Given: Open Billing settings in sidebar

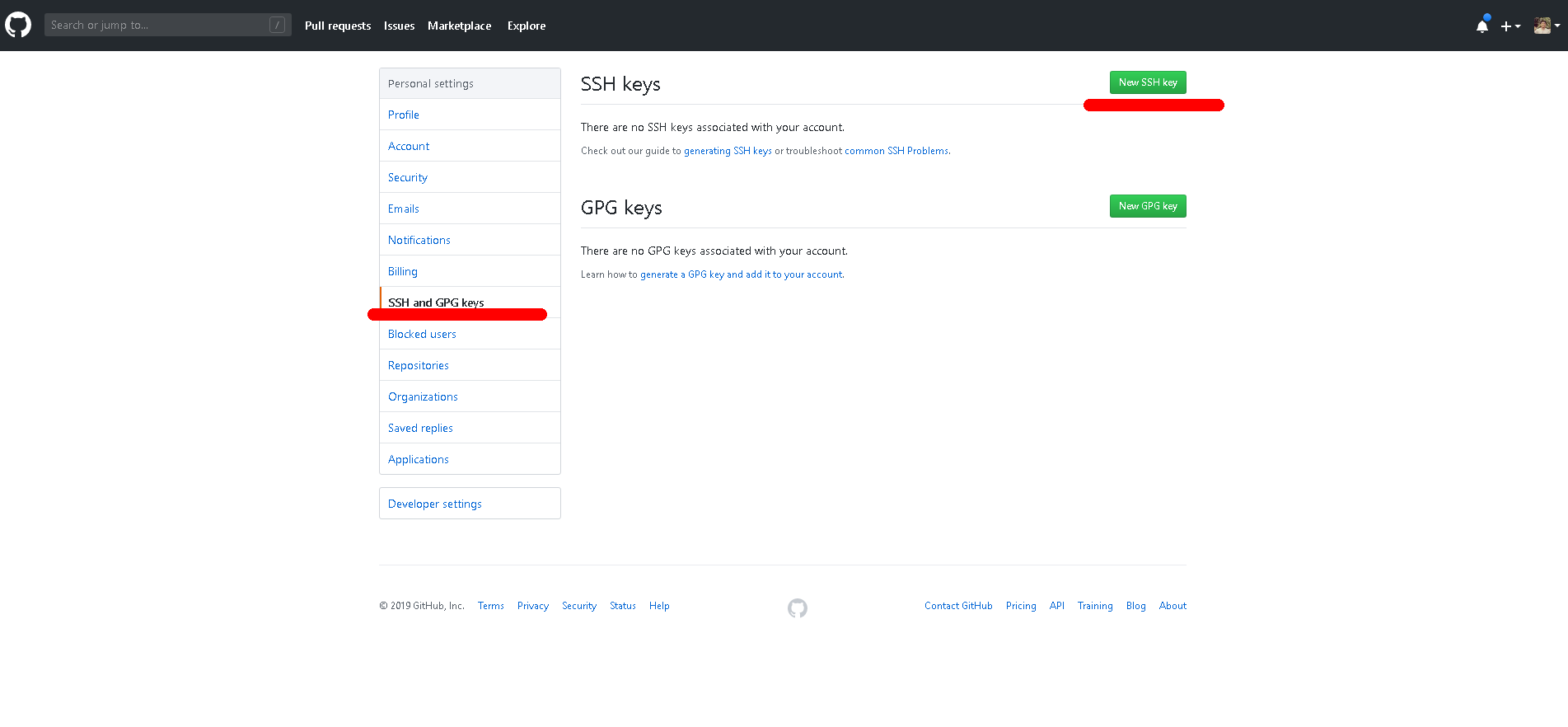Looking at the screenshot, I should click(x=470, y=271).
